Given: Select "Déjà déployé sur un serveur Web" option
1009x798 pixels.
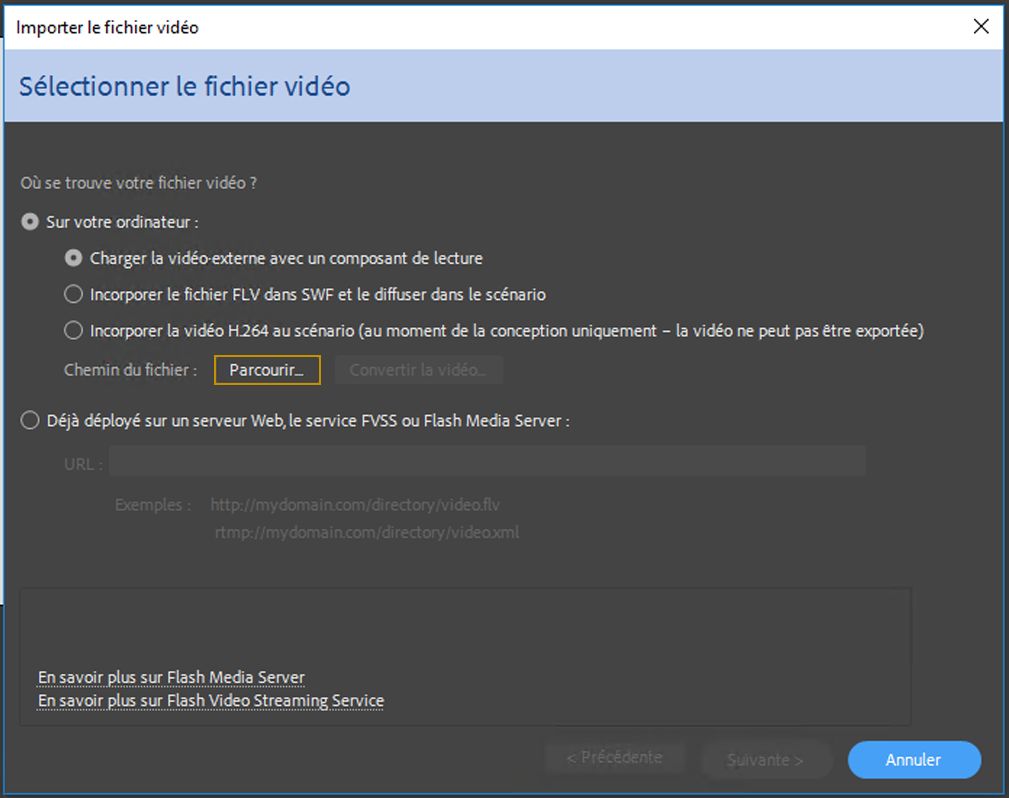Looking at the screenshot, I should (x=30, y=421).
